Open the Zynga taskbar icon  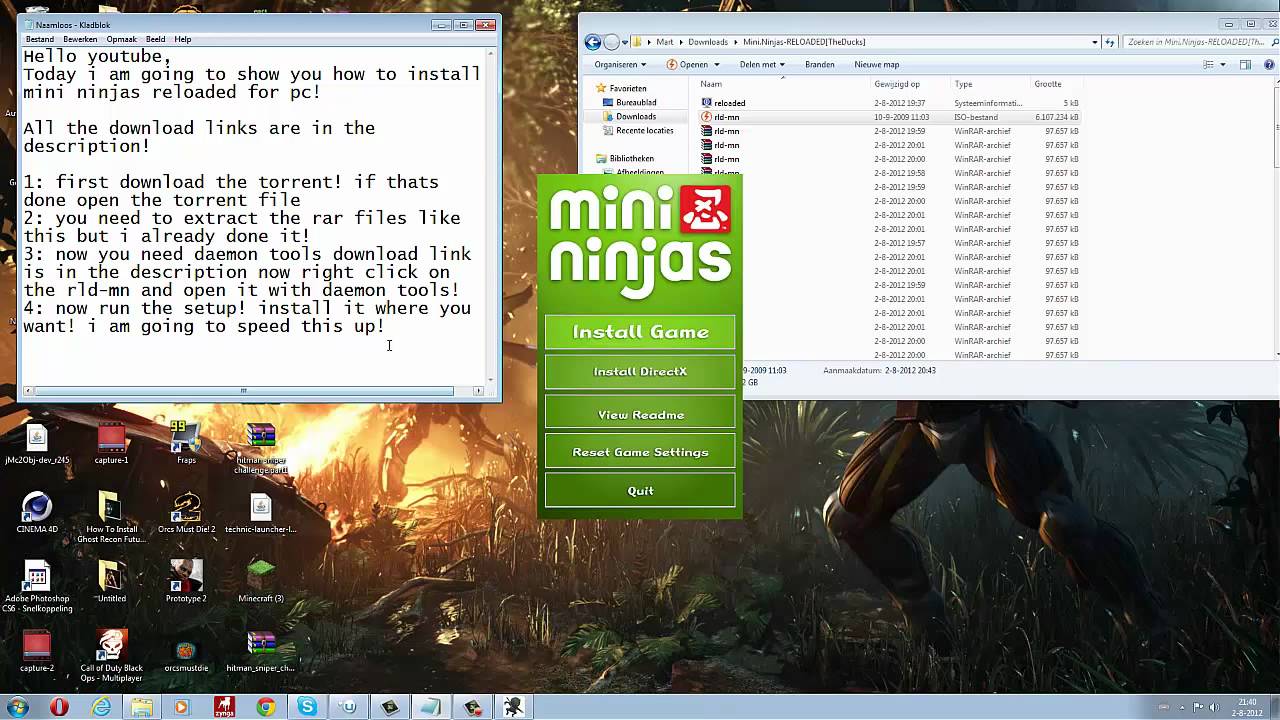(224, 707)
